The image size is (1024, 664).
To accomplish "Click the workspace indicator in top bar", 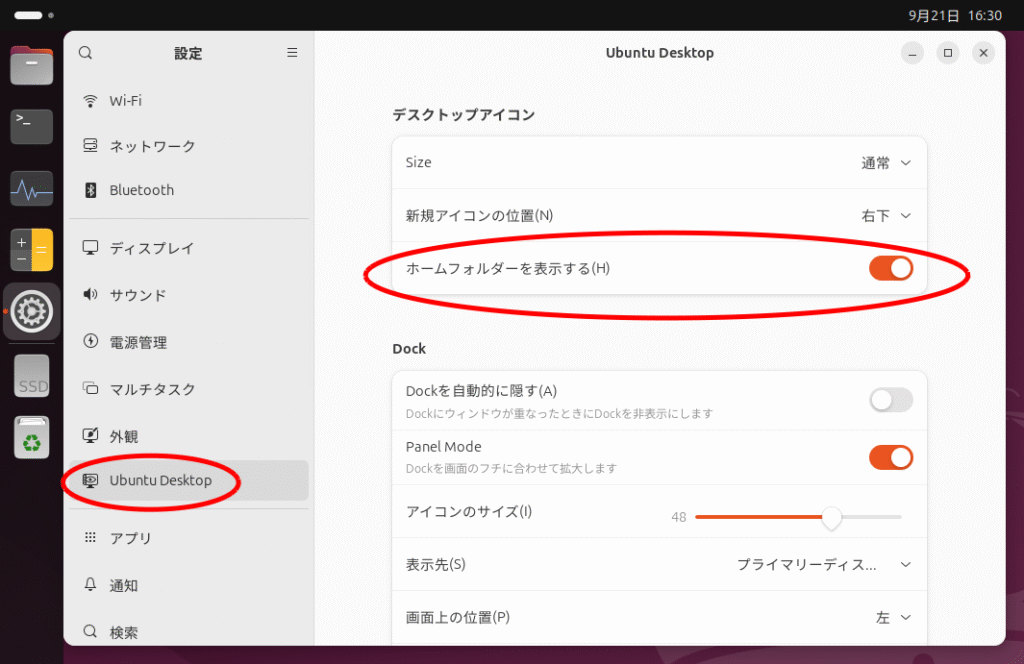I will 34,15.
